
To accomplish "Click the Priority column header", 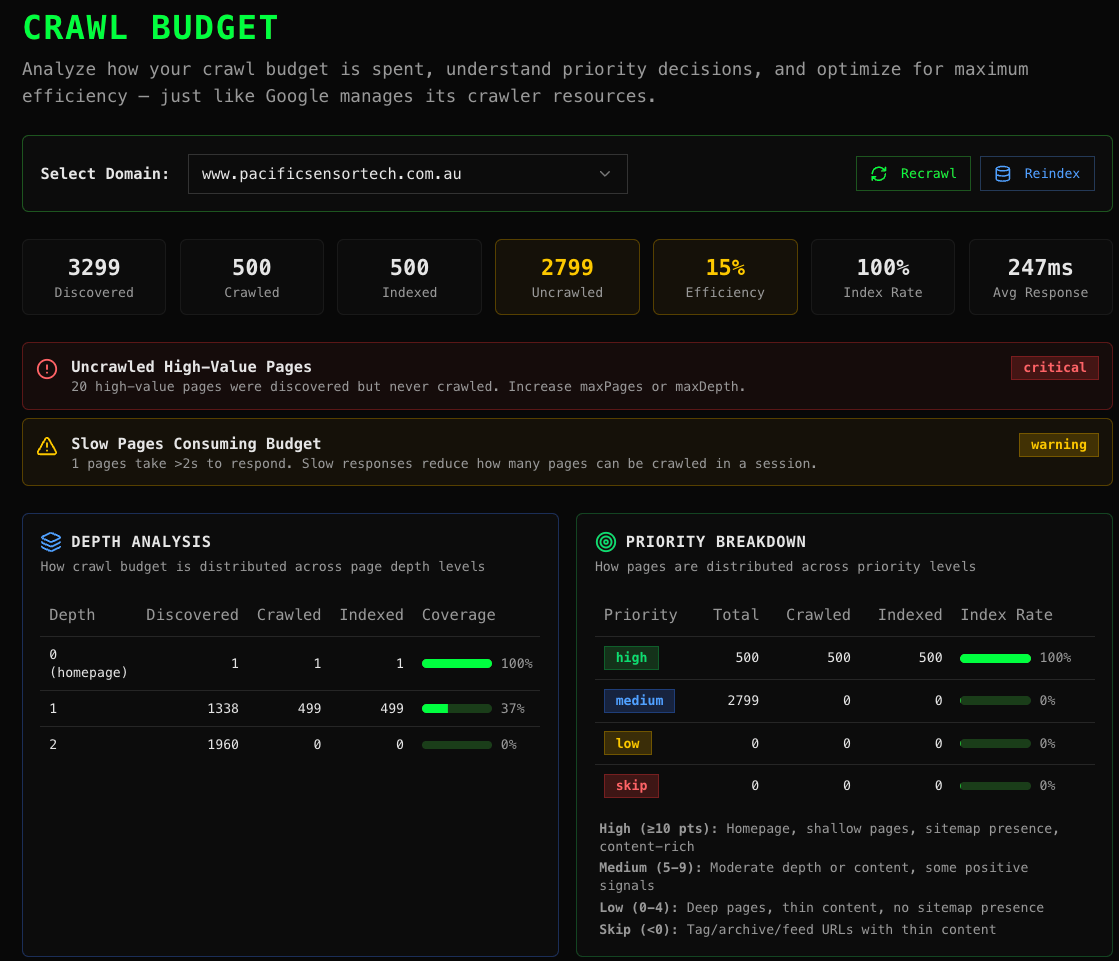I will coord(640,615).
